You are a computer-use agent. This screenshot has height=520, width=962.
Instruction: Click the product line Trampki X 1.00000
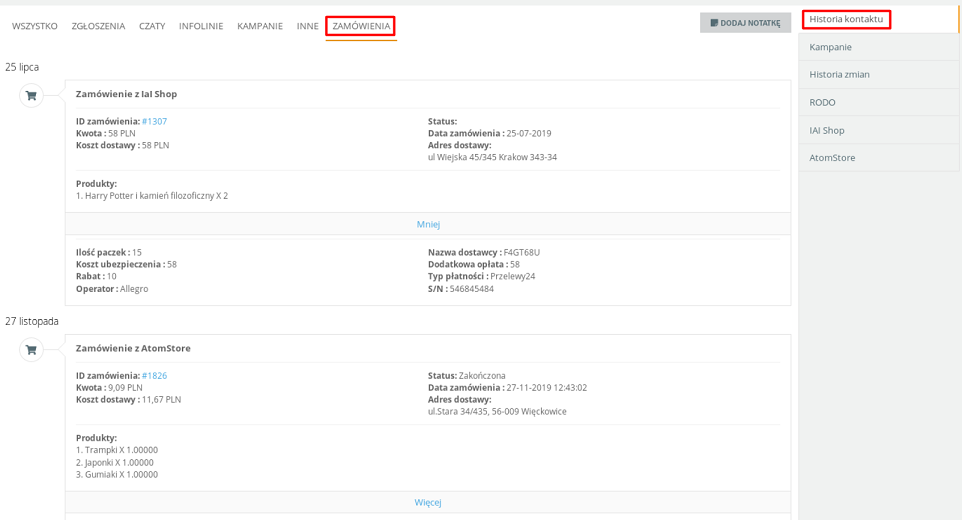click(x=117, y=450)
